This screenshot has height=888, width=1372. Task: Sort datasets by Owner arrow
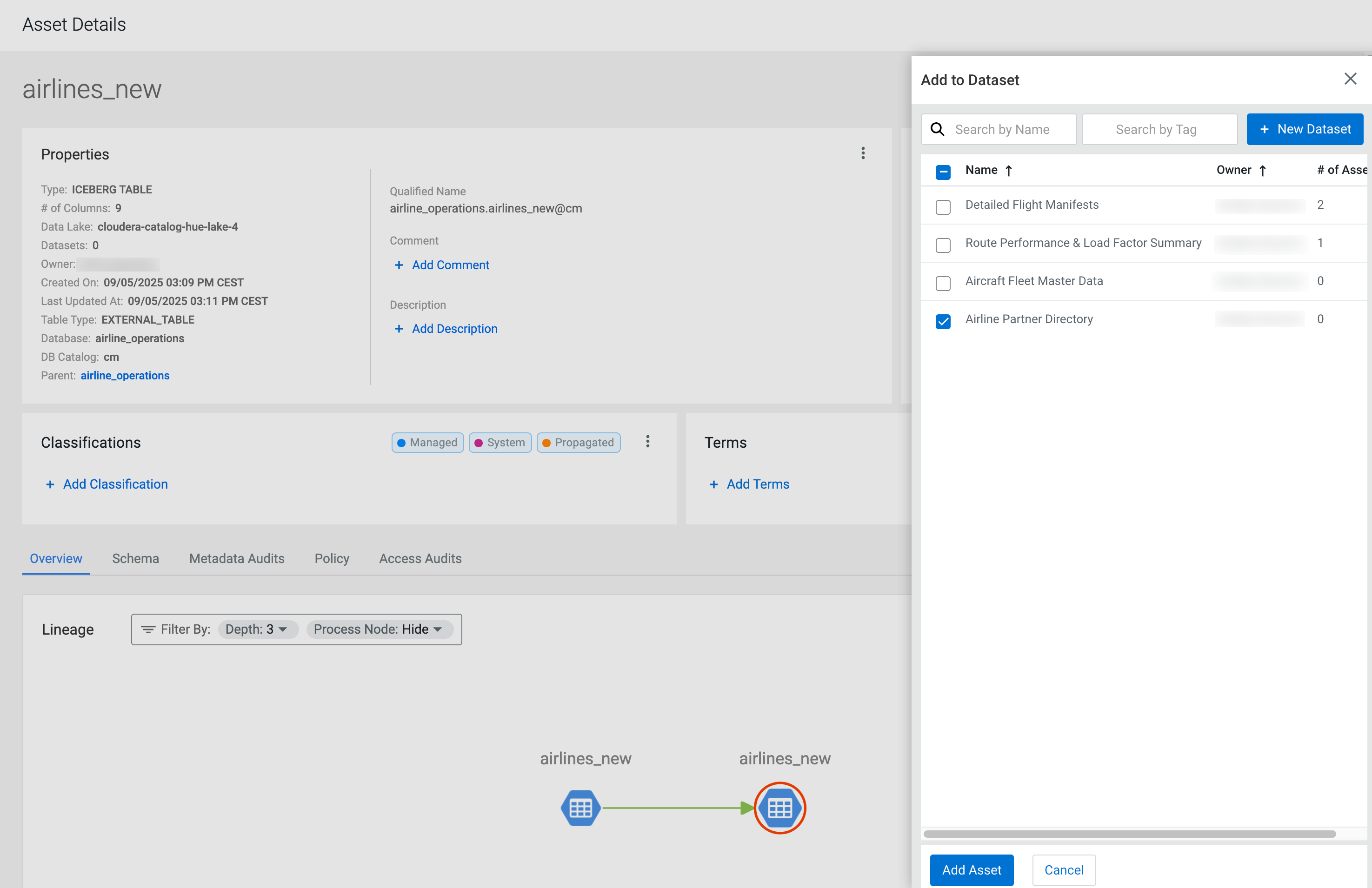pos(1262,171)
